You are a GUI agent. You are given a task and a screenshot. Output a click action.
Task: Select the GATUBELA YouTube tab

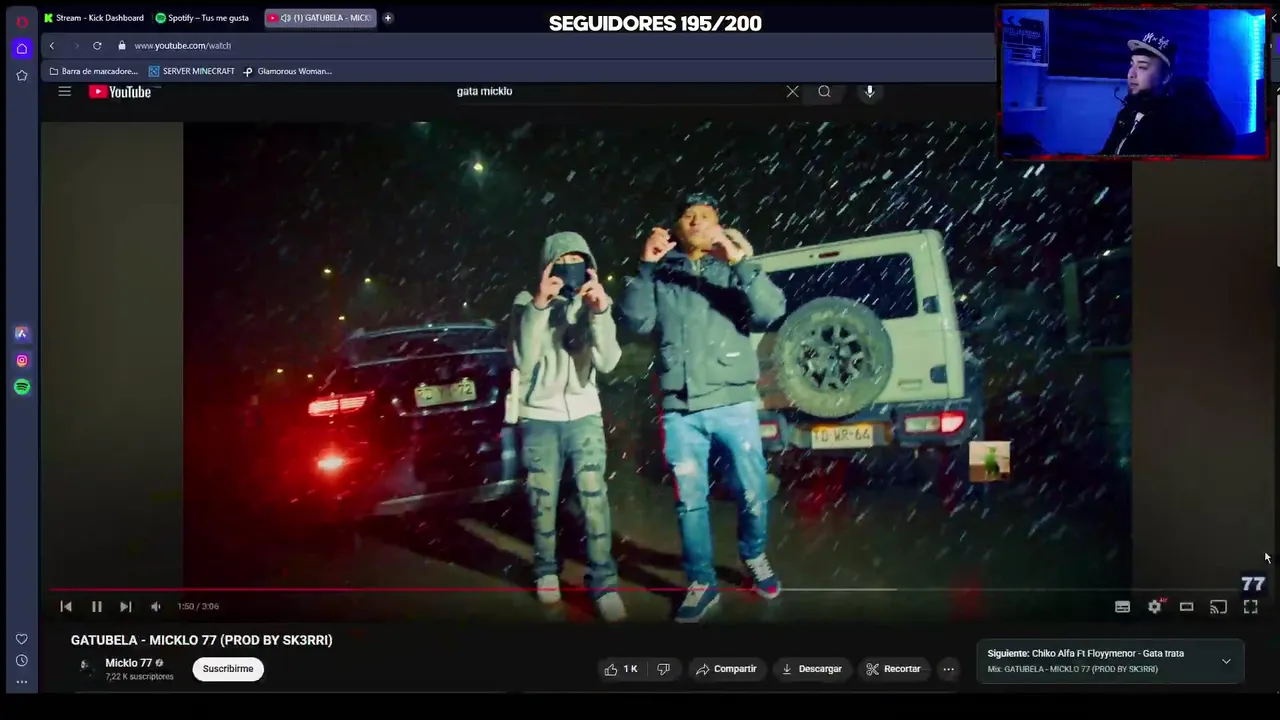(x=320, y=17)
